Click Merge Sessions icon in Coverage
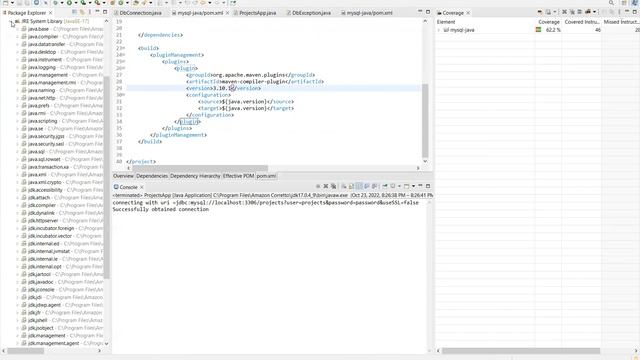Image resolution: width=640 pixels, height=360 pixels. (579, 12)
